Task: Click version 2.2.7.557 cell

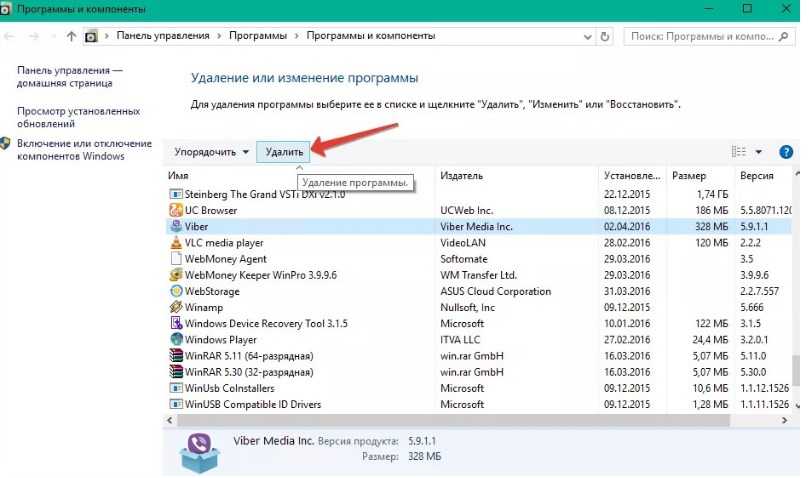Action: click(x=759, y=291)
